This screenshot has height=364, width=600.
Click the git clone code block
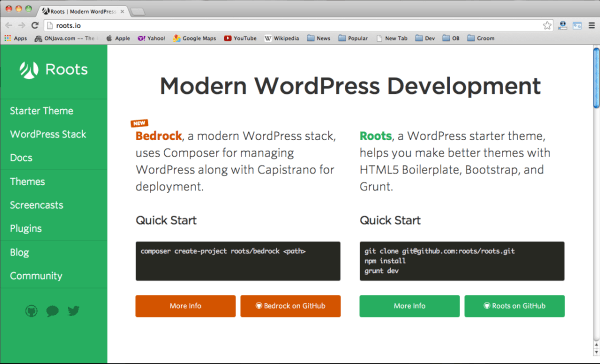[462, 261]
